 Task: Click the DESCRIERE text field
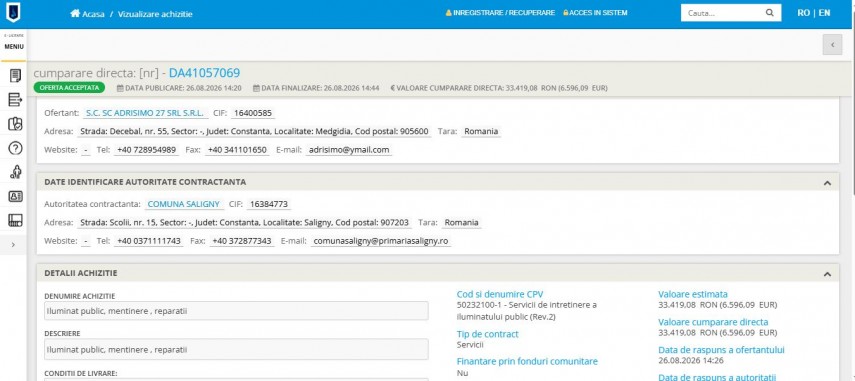click(236, 348)
